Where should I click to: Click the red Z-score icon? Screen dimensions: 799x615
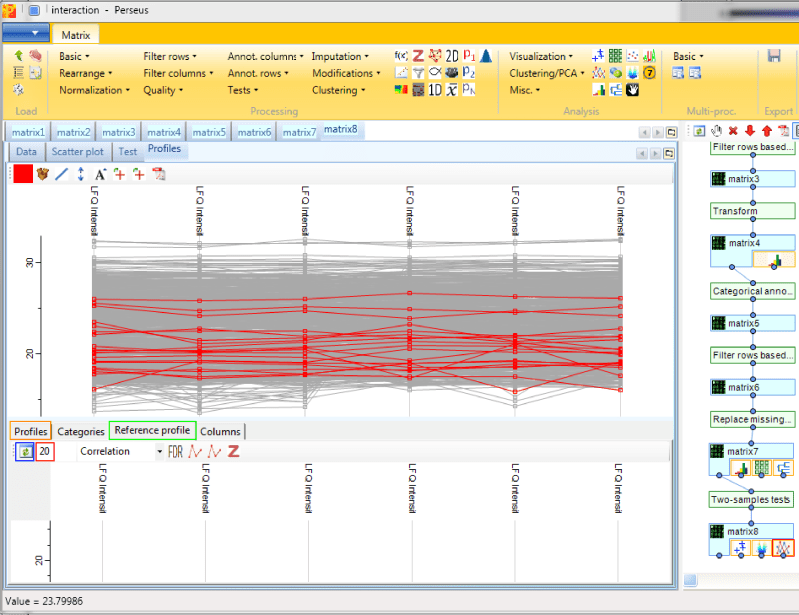[418, 56]
